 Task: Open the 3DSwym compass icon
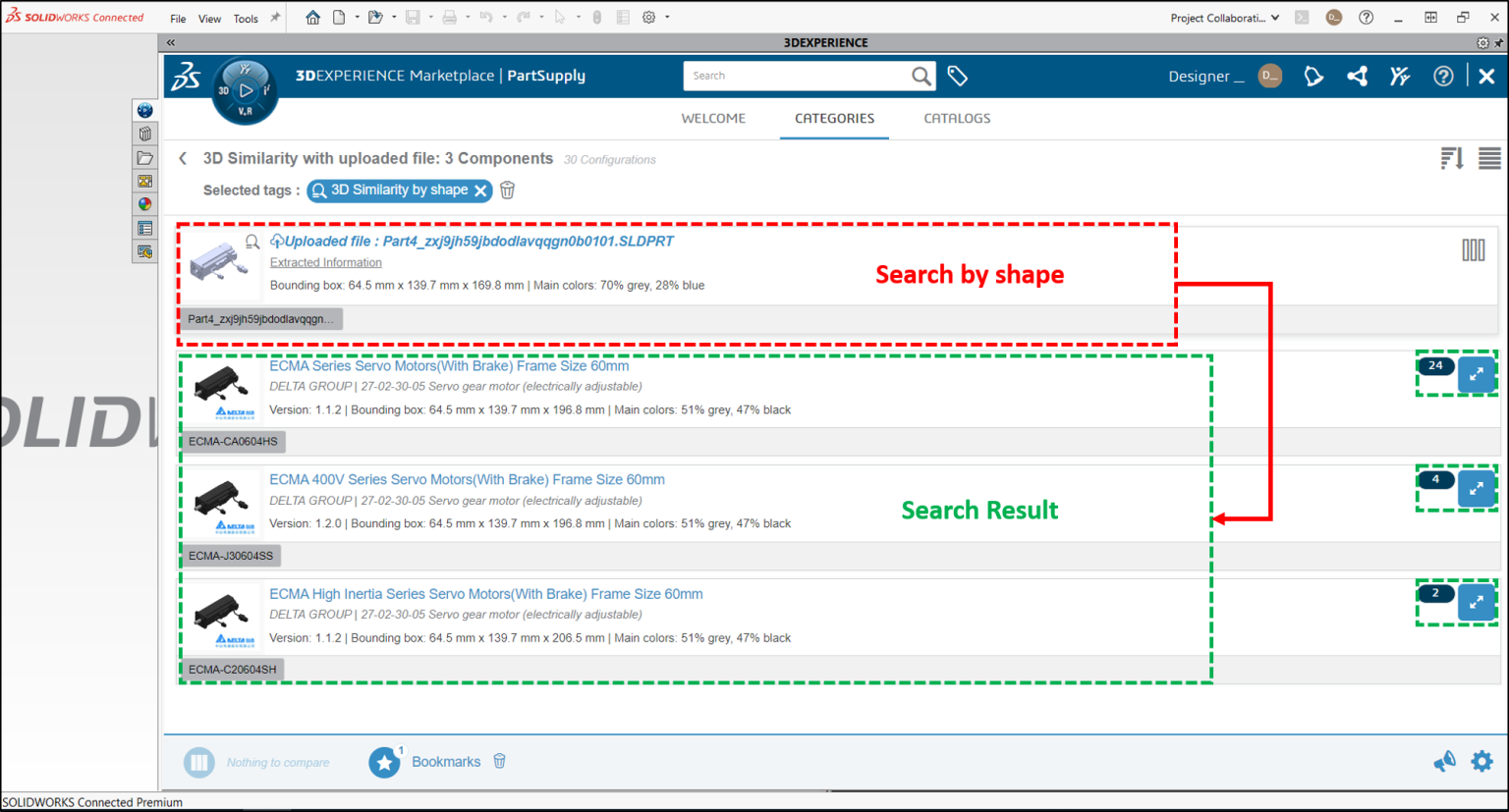pos(1399,76)
